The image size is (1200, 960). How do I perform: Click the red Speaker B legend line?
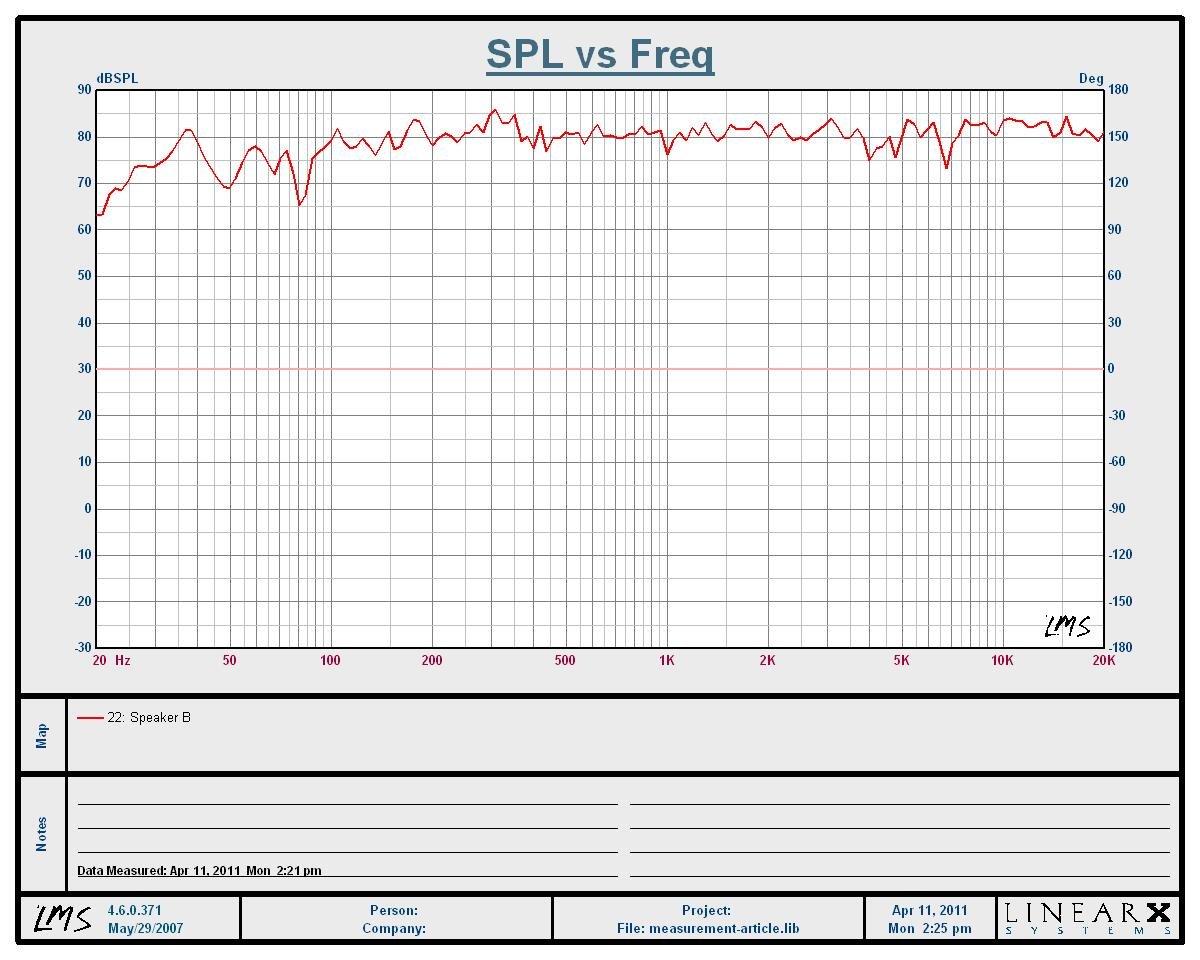90,718
